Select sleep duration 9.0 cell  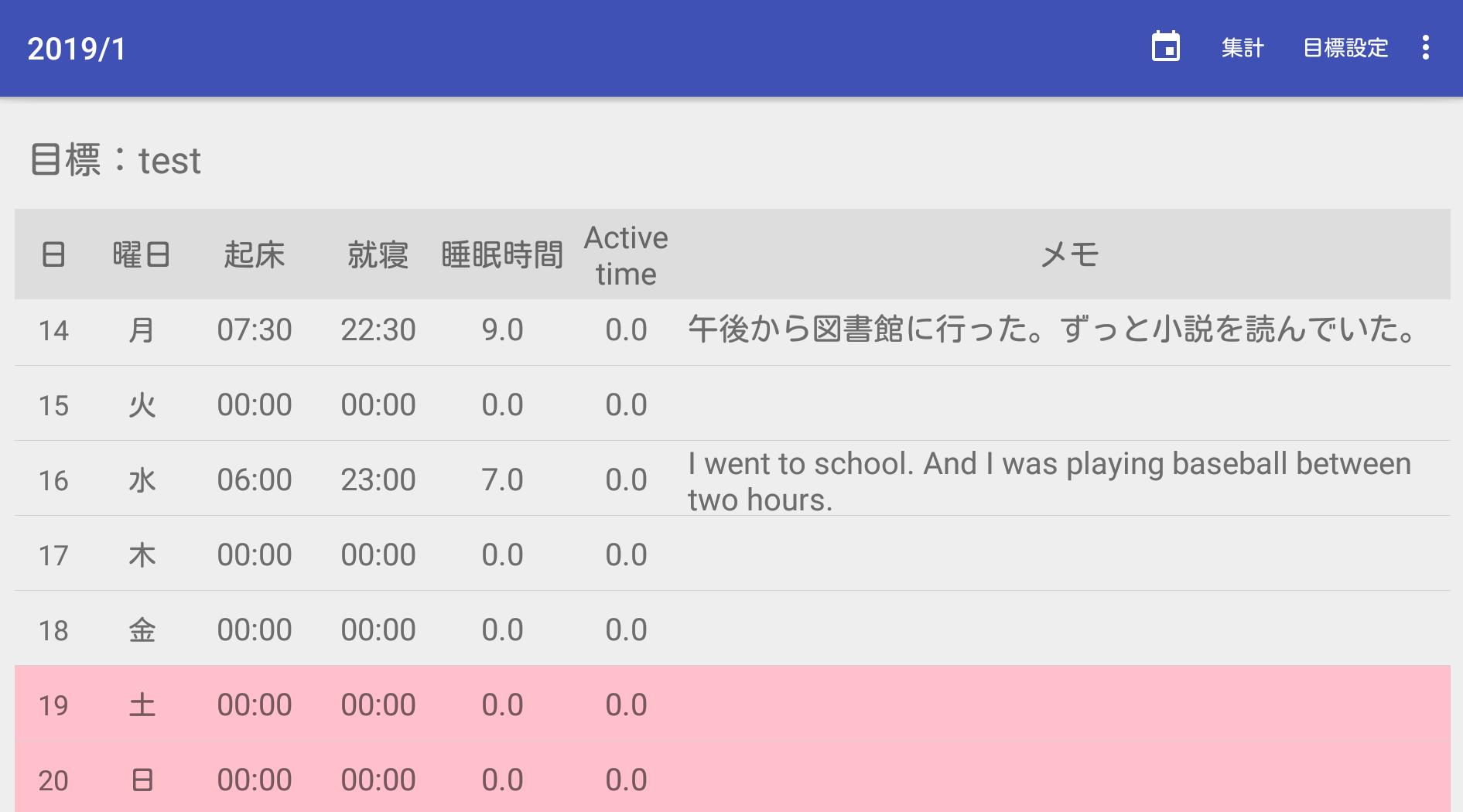pos(503,330)
